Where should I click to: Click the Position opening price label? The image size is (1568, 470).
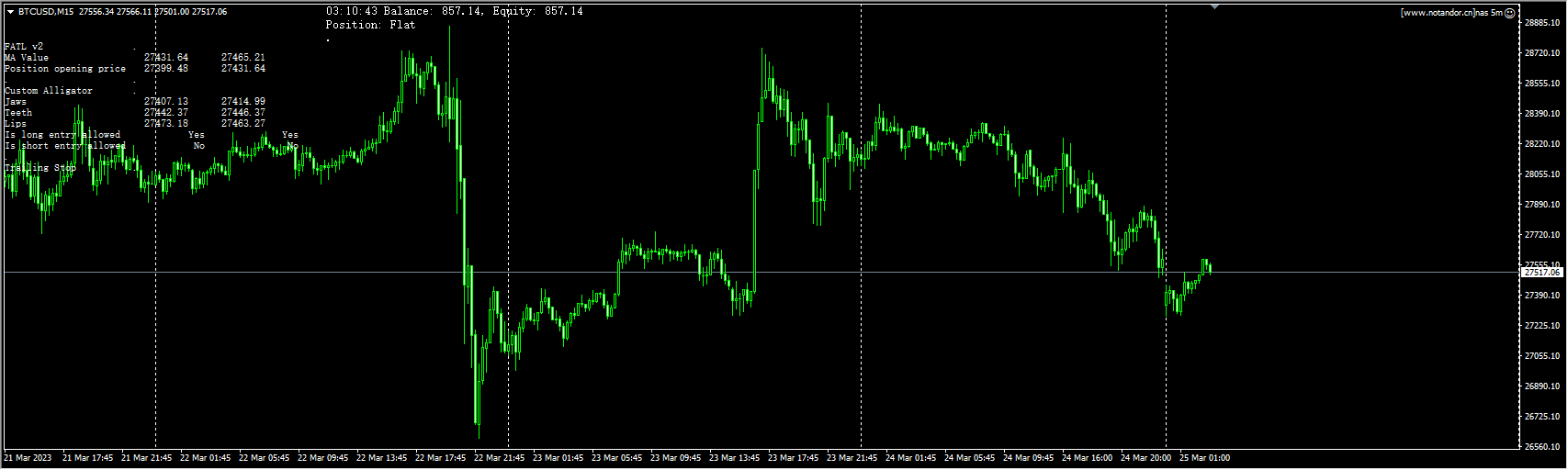pos(65,68)
